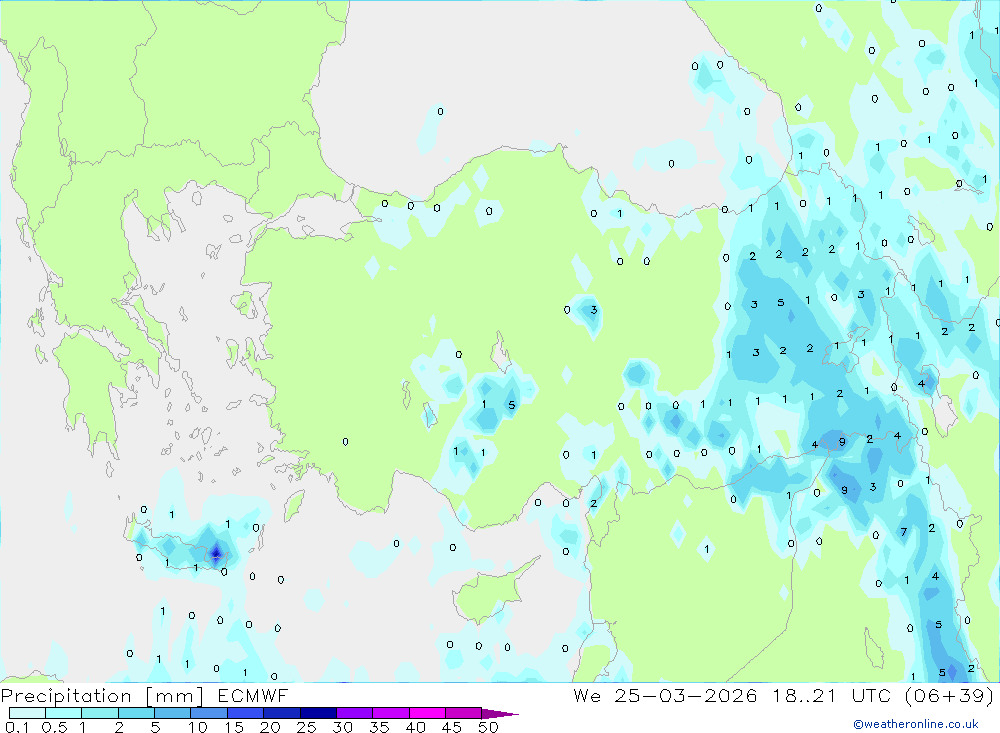Image resolution: width=1000 pixels, height=733 pixels.
Task: Click the date 'We 25-03-2026' text
Action: pos(665,696)
